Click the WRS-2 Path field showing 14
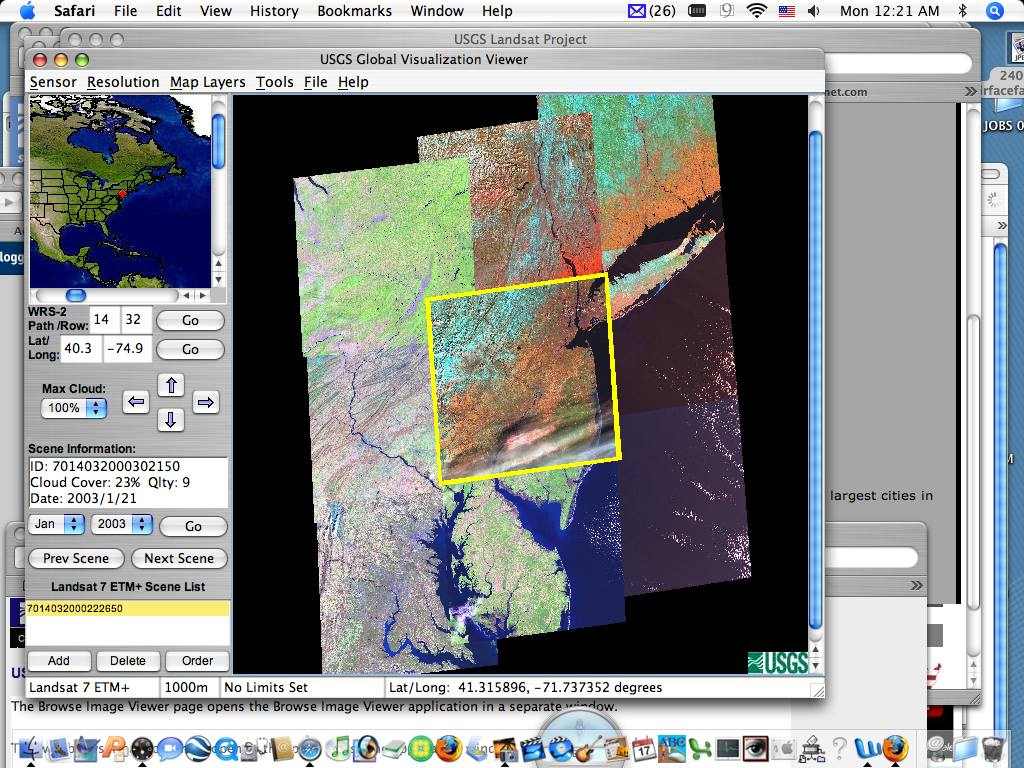The height and width of the screenshot is (768, 1024). coord(103,319)
